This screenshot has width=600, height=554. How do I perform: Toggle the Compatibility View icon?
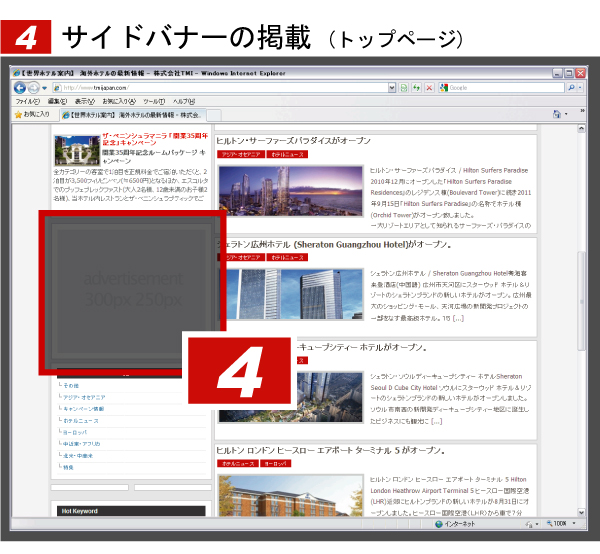click(x=403, y=88)
